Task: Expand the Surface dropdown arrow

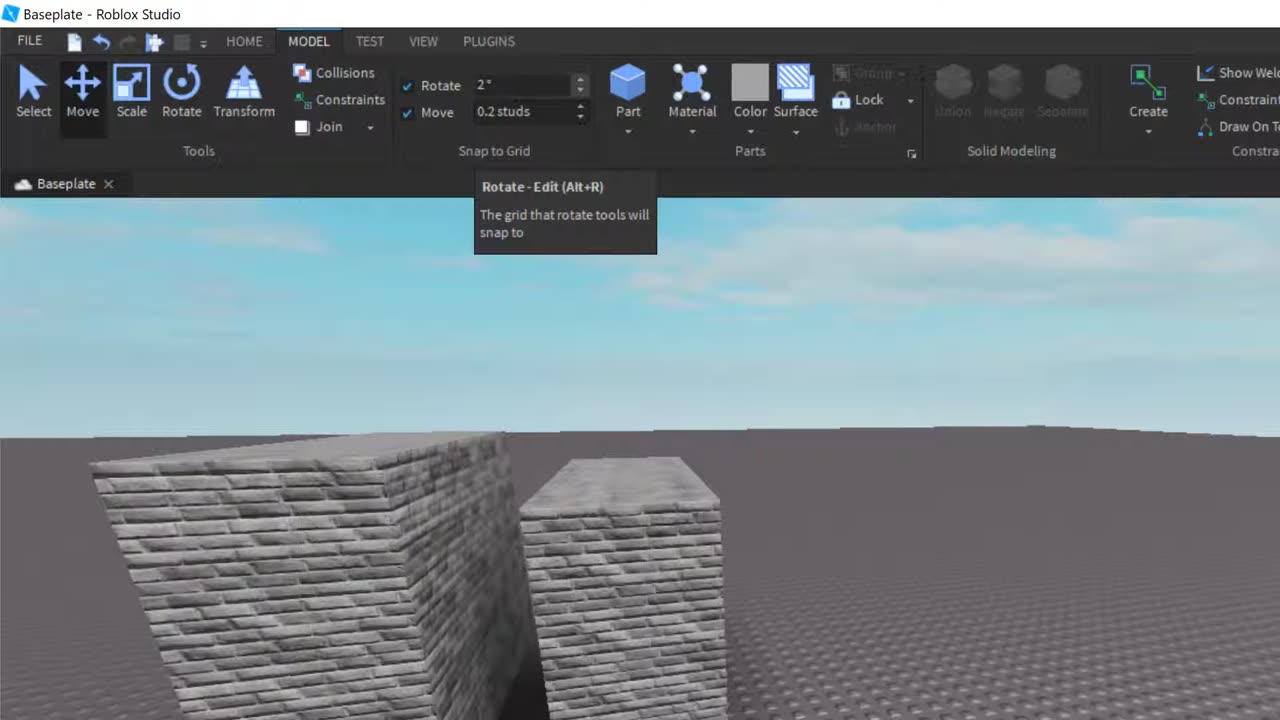Action: pos(796,131)
